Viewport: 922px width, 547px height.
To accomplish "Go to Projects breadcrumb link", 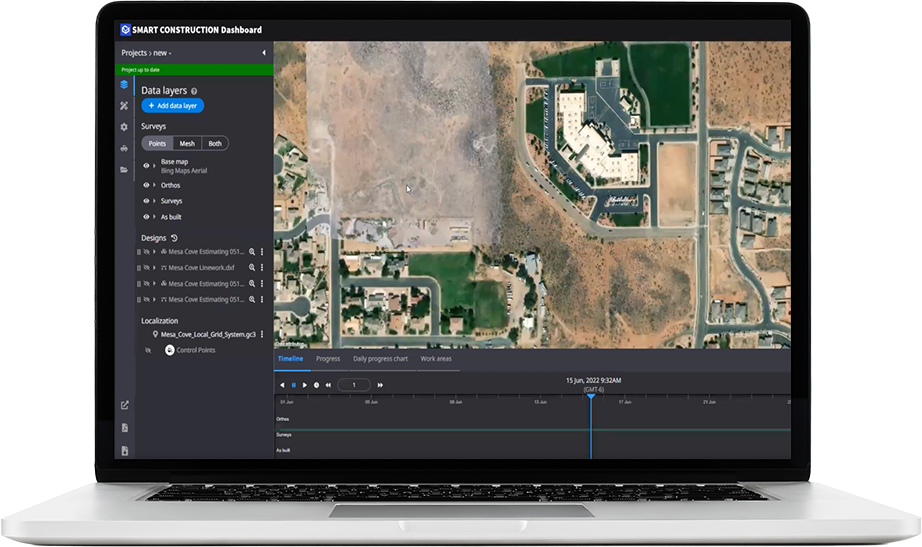I will pos(134,53).
